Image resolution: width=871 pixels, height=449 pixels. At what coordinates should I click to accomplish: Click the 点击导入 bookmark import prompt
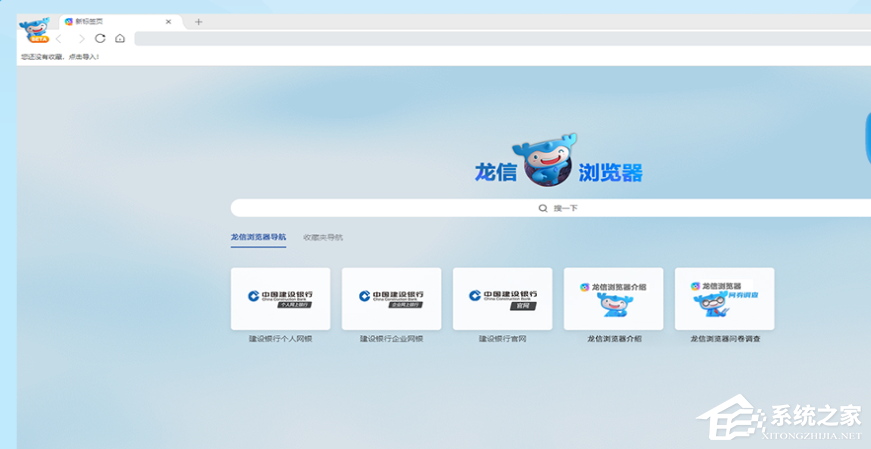(x=83, y=57)
